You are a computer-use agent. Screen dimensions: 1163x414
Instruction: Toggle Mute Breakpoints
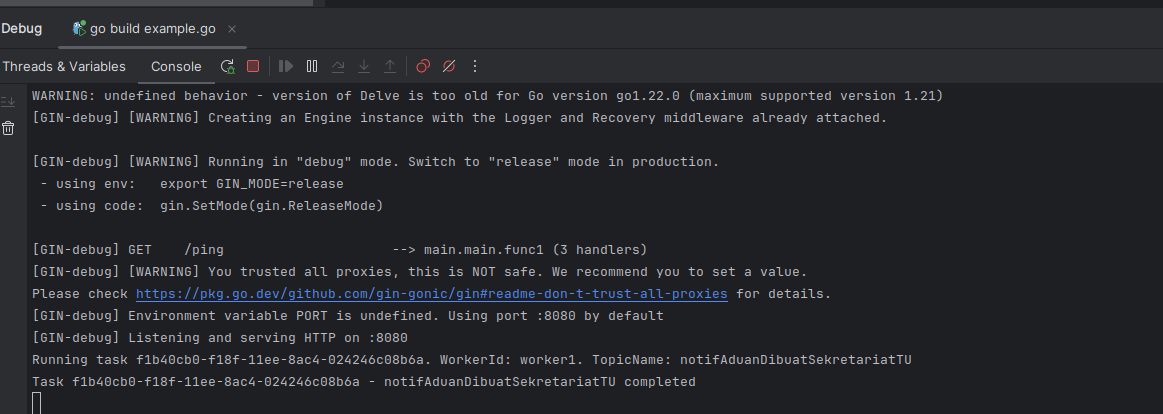coord(449,66)
